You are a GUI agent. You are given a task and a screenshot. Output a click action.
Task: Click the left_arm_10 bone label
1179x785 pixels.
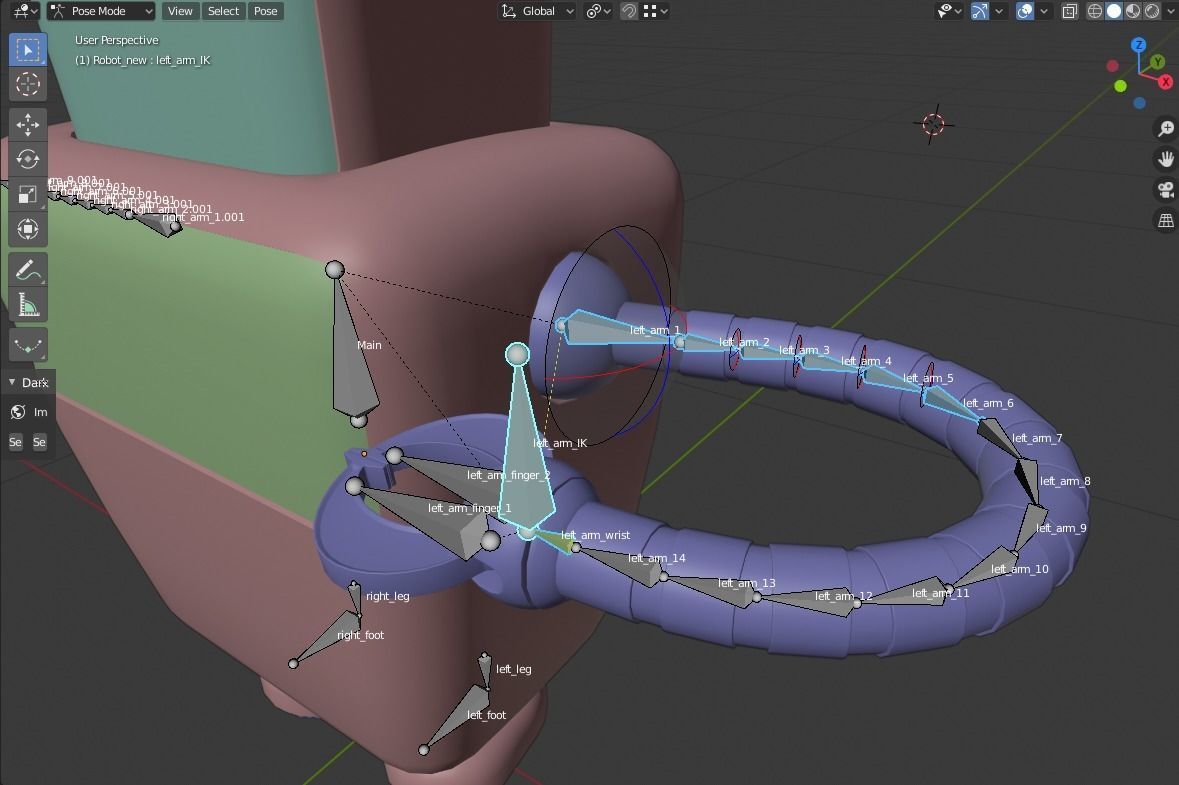[x=1020, y=569]
